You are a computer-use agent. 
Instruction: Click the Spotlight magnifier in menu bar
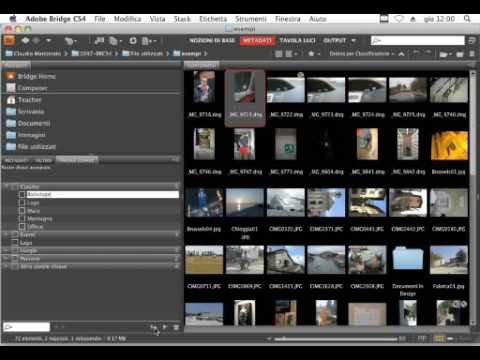coord(467,19)
